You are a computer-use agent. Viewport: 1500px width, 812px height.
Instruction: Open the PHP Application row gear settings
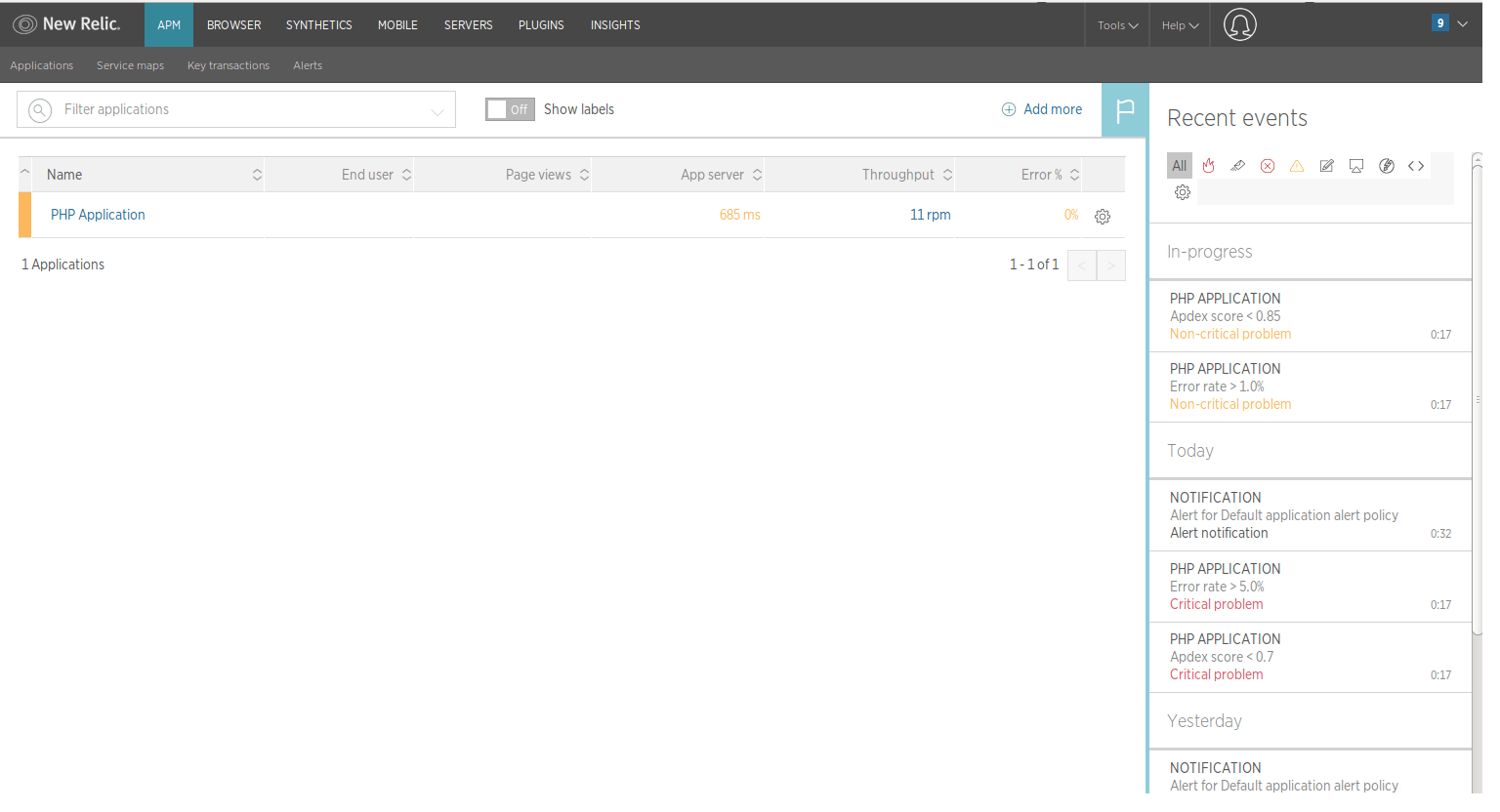coord(1103,217)
